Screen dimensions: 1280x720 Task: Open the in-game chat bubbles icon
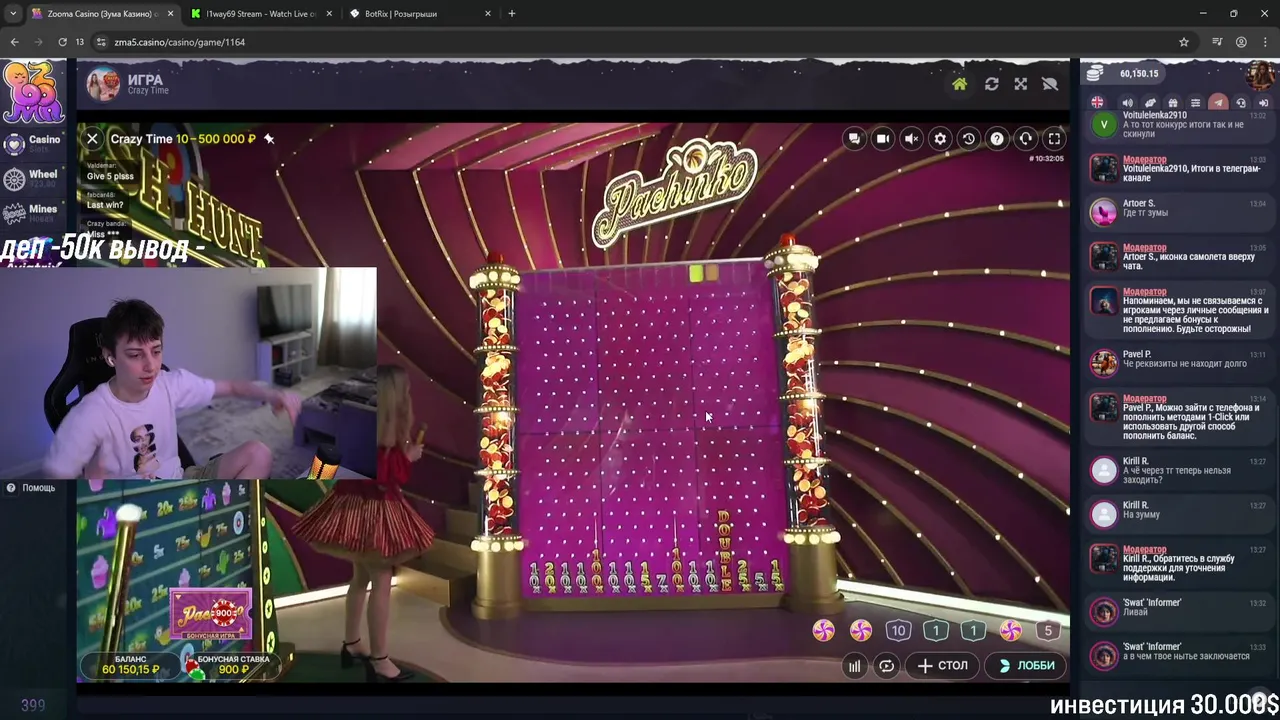pyautogui.click(x=854, y=139)
